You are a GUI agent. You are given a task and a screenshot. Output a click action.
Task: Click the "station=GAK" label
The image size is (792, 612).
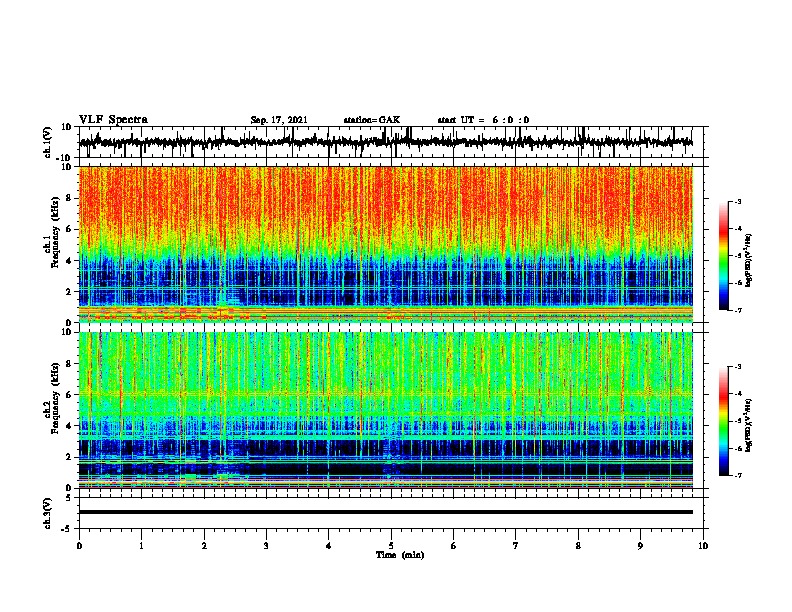click(372, 120)
